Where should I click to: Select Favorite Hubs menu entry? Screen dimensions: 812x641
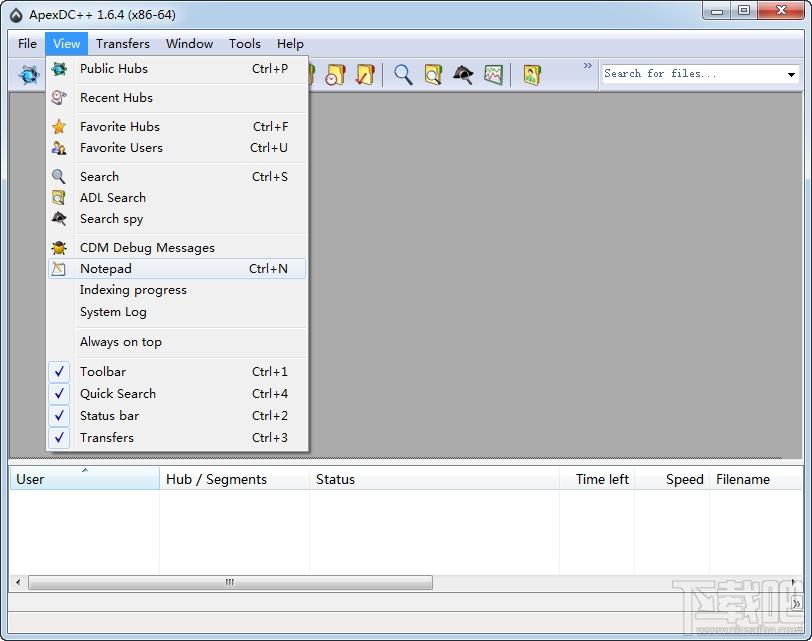pyautogui.click(x=177, y=126)
